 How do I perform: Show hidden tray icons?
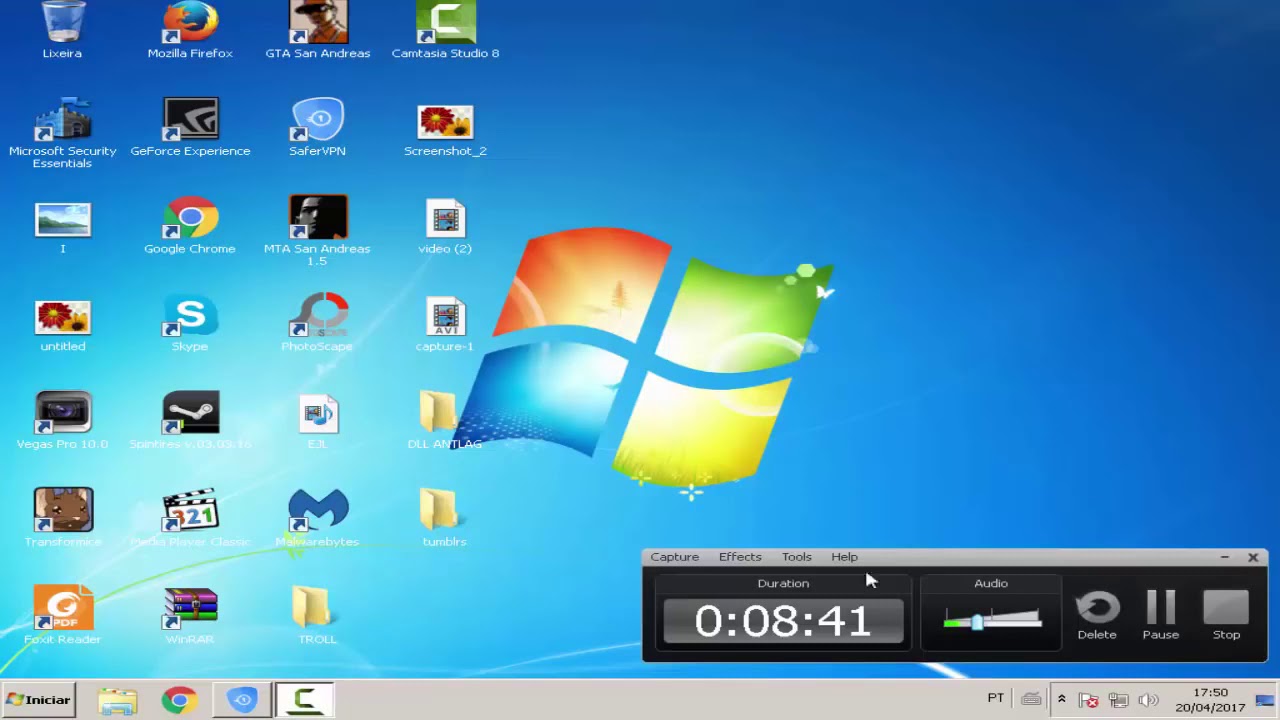pyautogui.click(x=1062, y=700)
